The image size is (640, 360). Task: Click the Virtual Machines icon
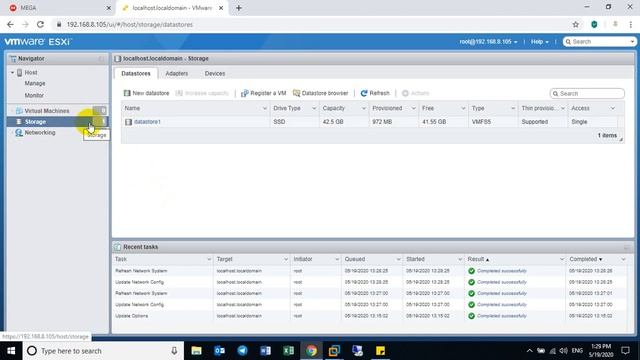point(19,111)
